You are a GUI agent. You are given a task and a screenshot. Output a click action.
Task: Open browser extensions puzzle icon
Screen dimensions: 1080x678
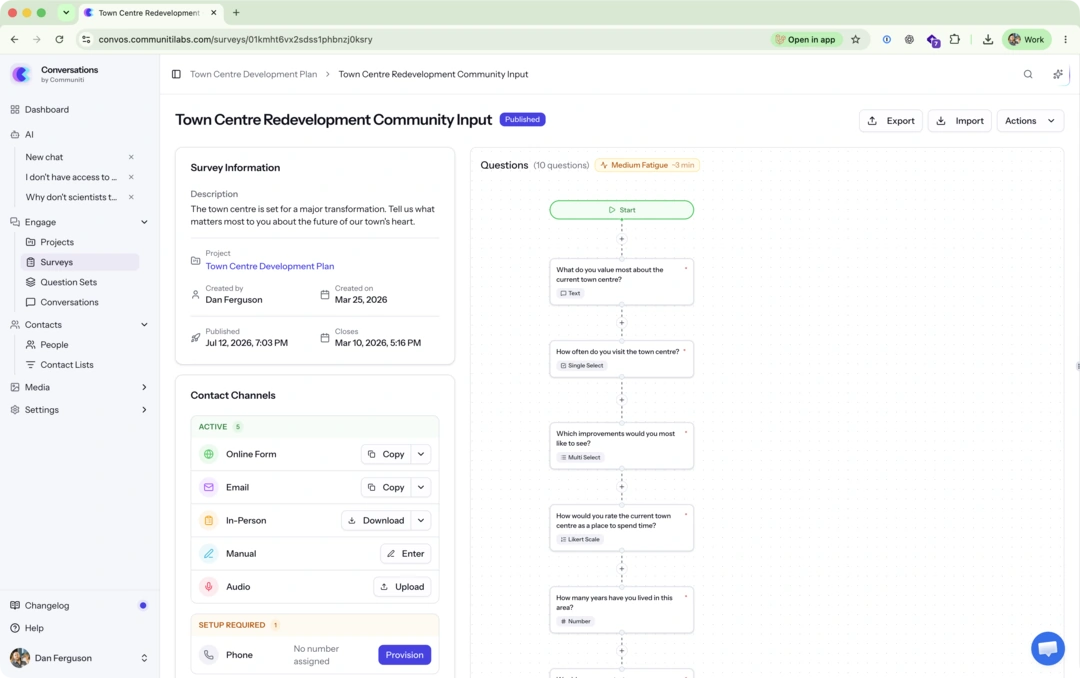click(955, 39)
